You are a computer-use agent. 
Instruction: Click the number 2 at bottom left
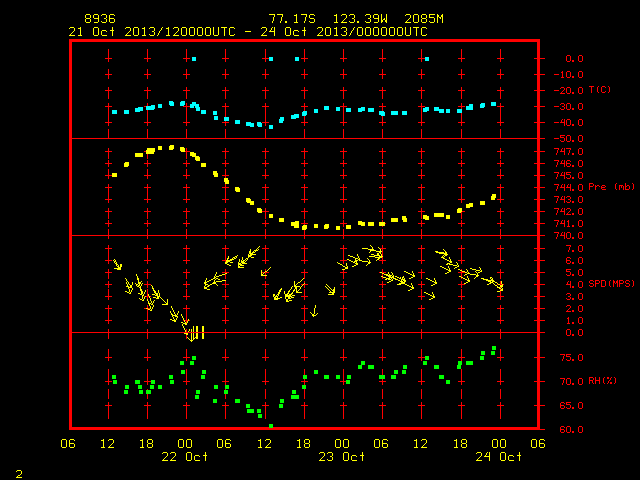(19, 474)
